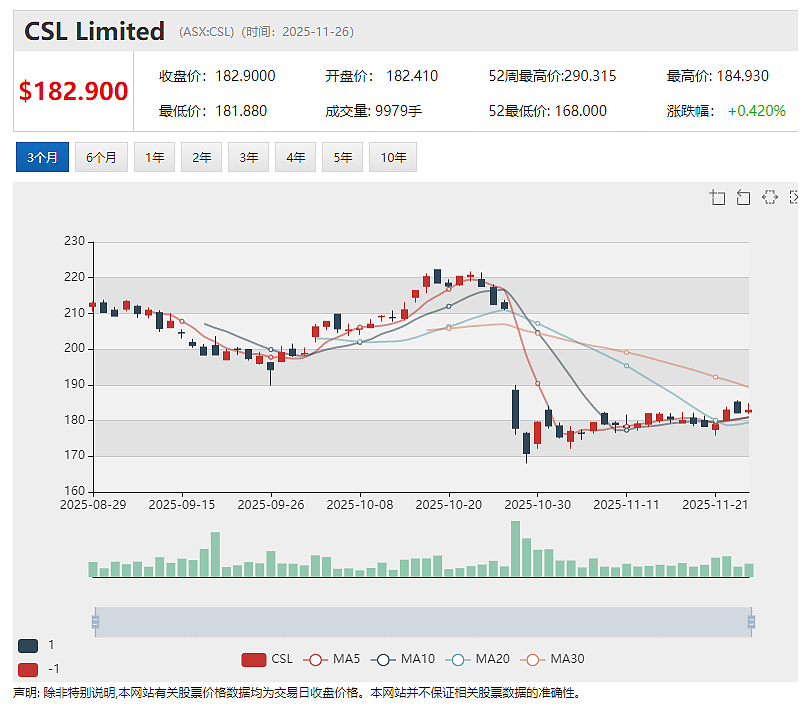Click the 52周最高价 290.315 text
This screenshot has width=812, height=715.
(553, 76)
